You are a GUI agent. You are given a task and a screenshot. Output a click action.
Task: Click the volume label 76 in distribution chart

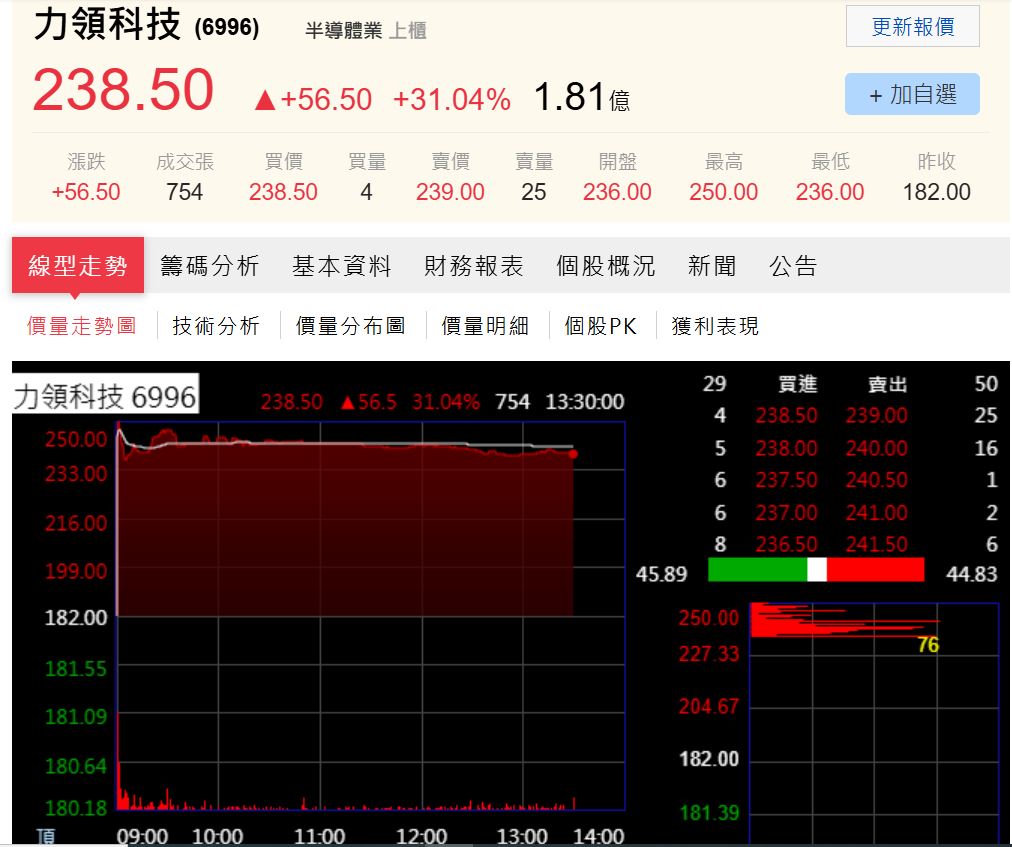(x=928, y=644)
